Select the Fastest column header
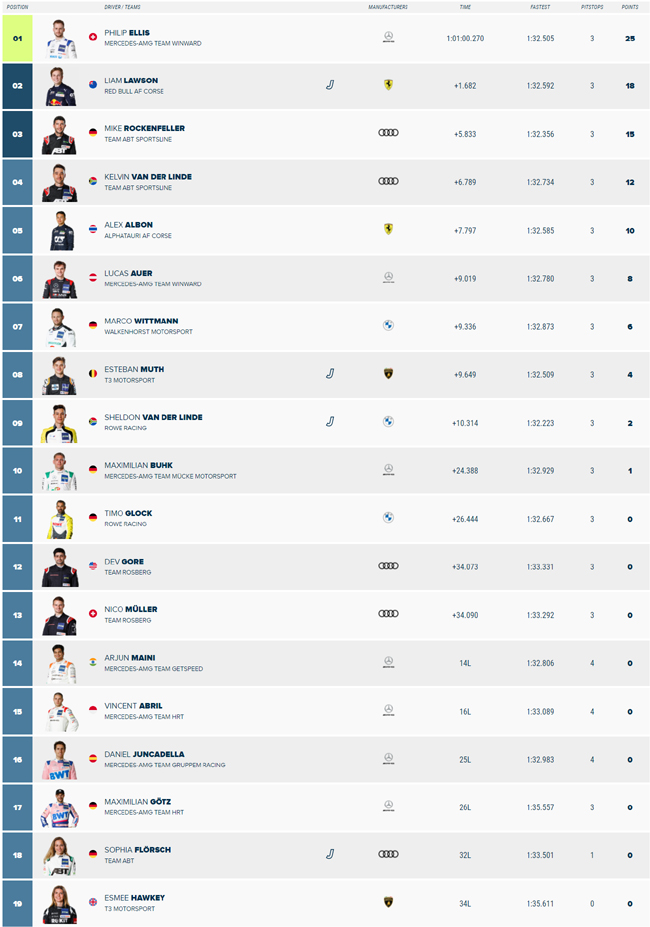 tap(540, 7)
